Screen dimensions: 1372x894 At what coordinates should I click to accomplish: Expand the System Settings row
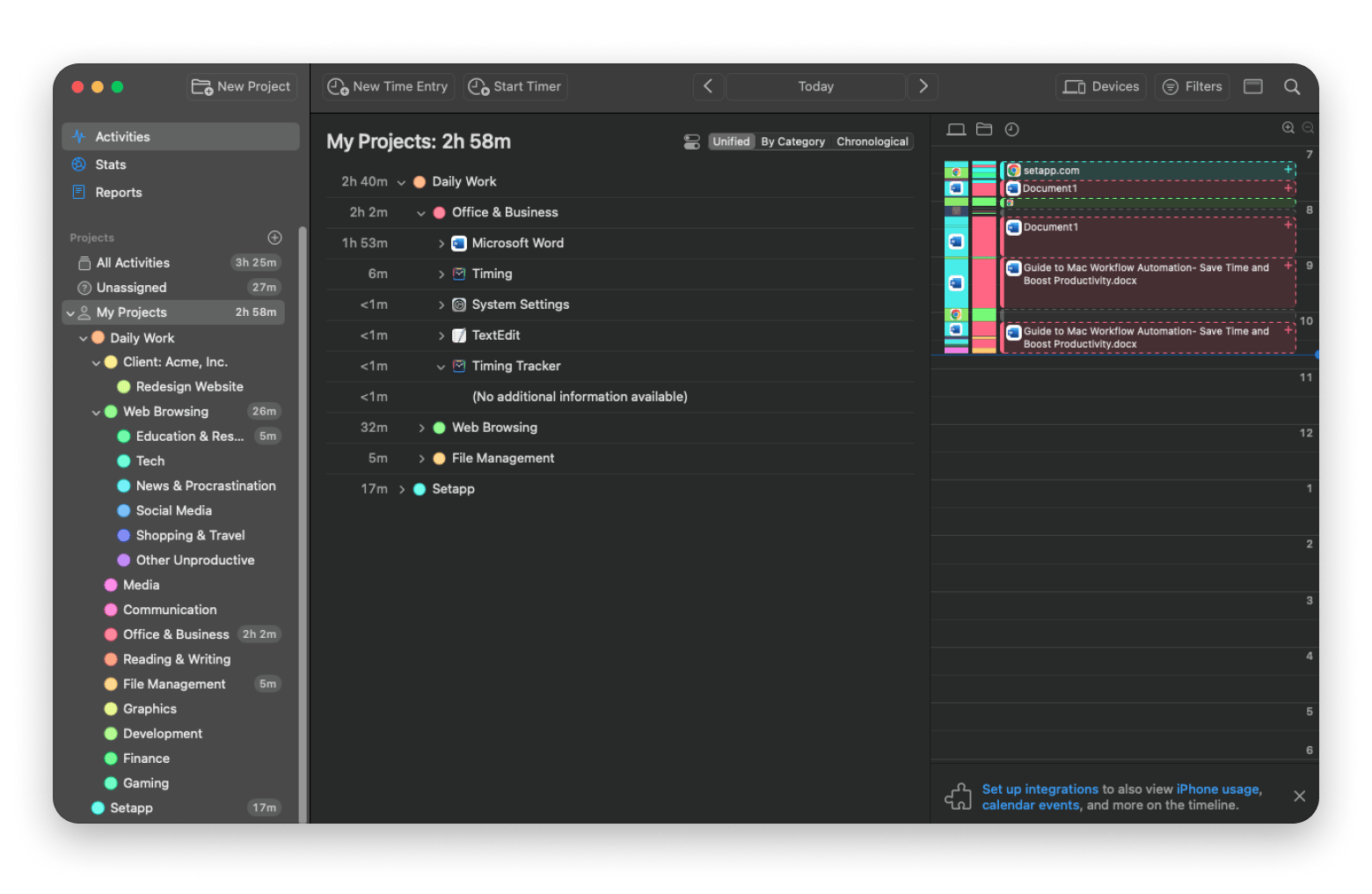tap(441, 305)
